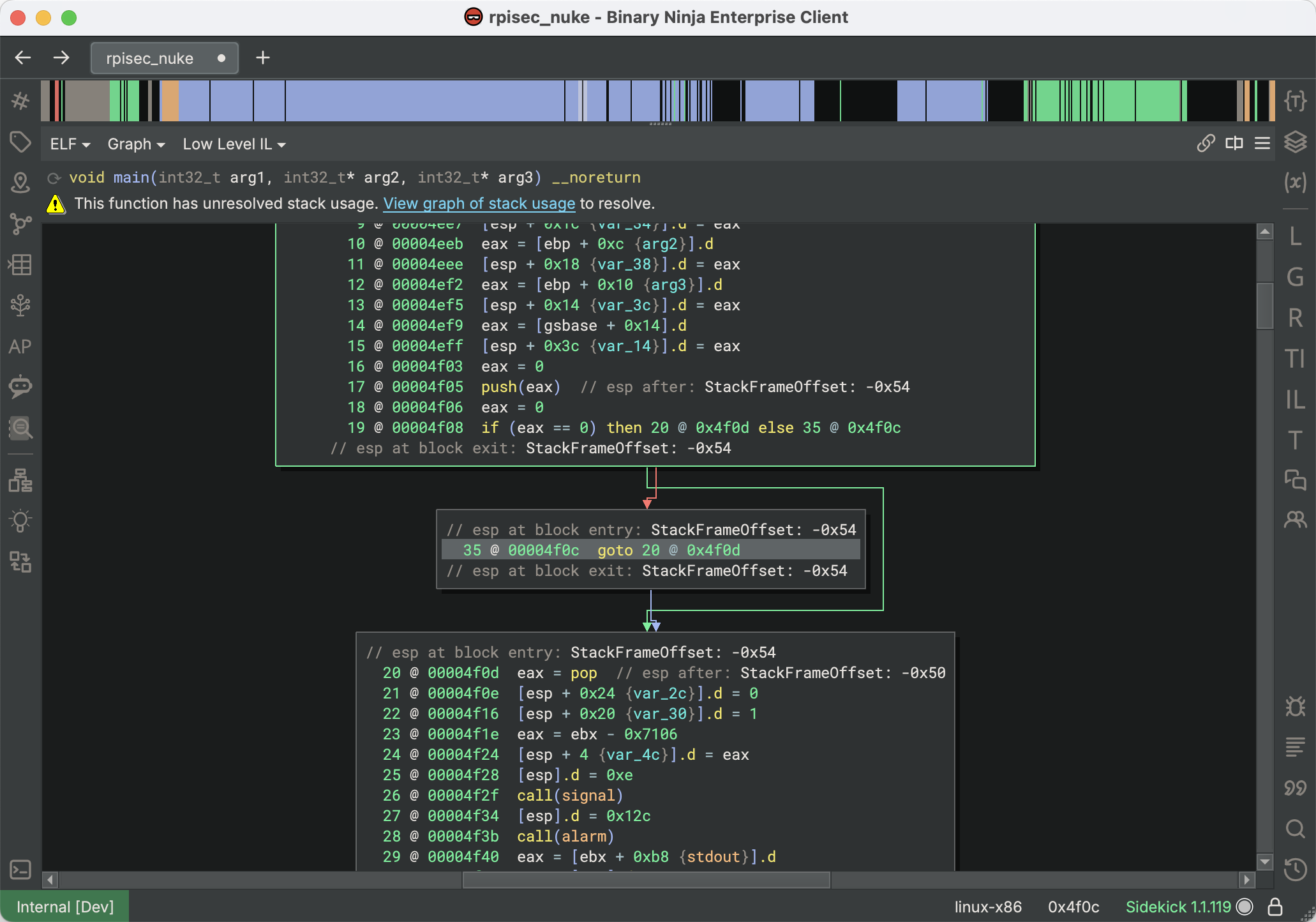Open the Sidekick robot chat icon
Image resolution: width=1316 pixels, height=922 pixels.
point(20,386)
